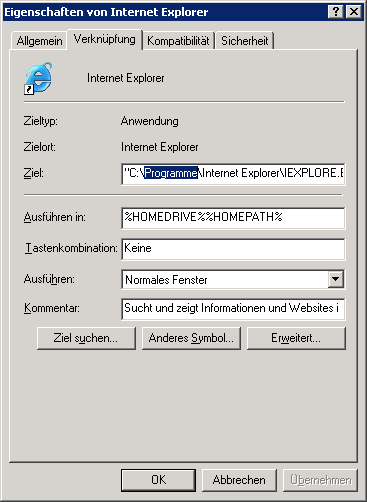This screenshot has height=502, width=367.
Task: Confirm with the OK button
Action: 158,480
